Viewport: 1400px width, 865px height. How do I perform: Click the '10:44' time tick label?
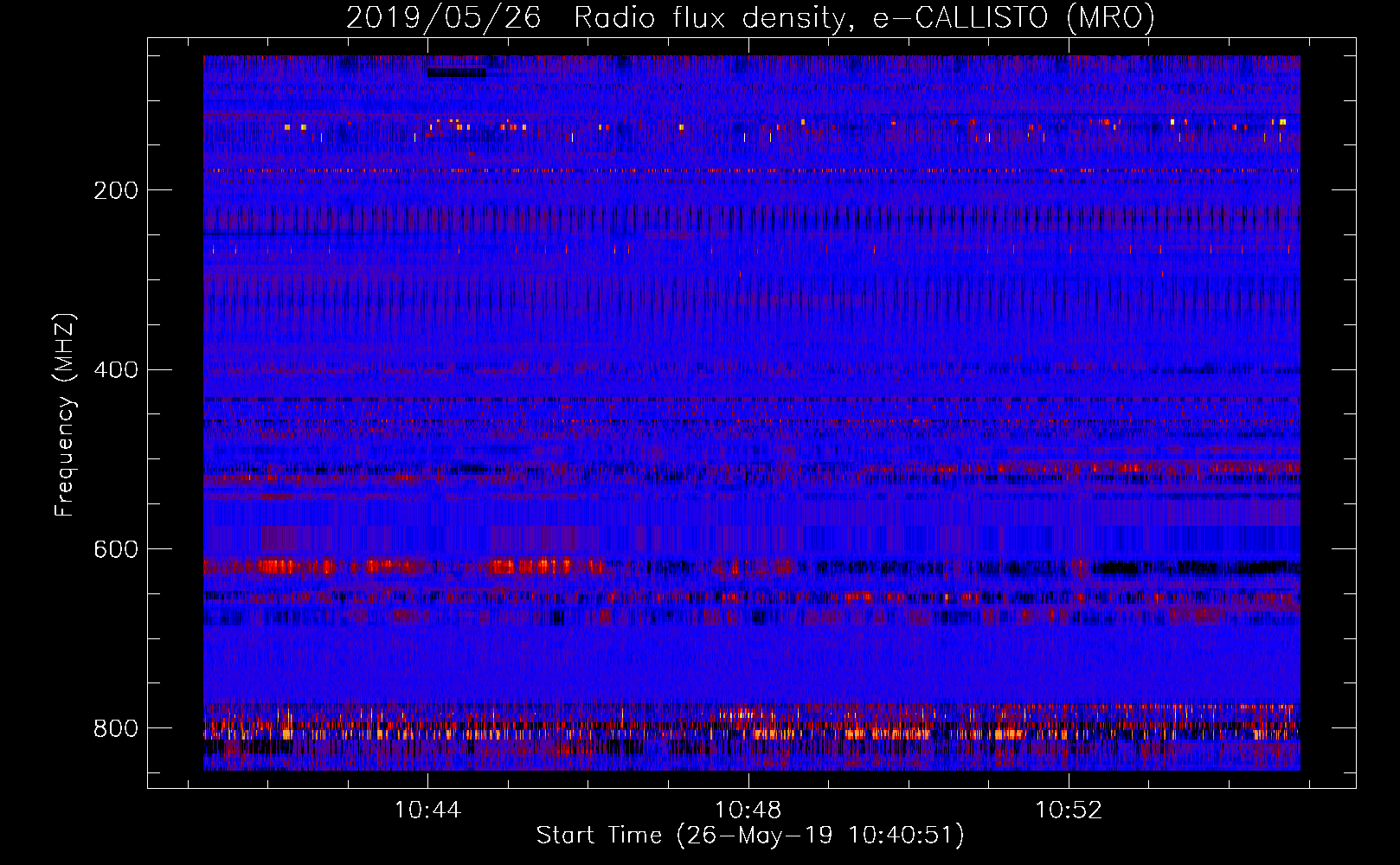[x=427, y=811]
